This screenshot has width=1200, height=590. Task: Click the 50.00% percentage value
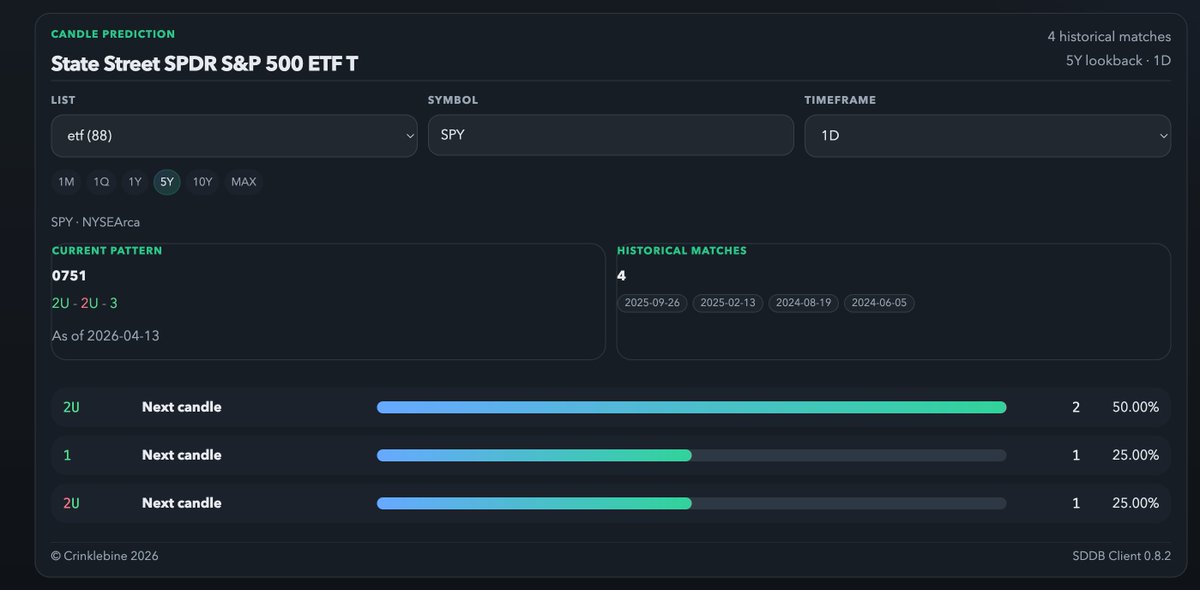(x=1135, y=407)
